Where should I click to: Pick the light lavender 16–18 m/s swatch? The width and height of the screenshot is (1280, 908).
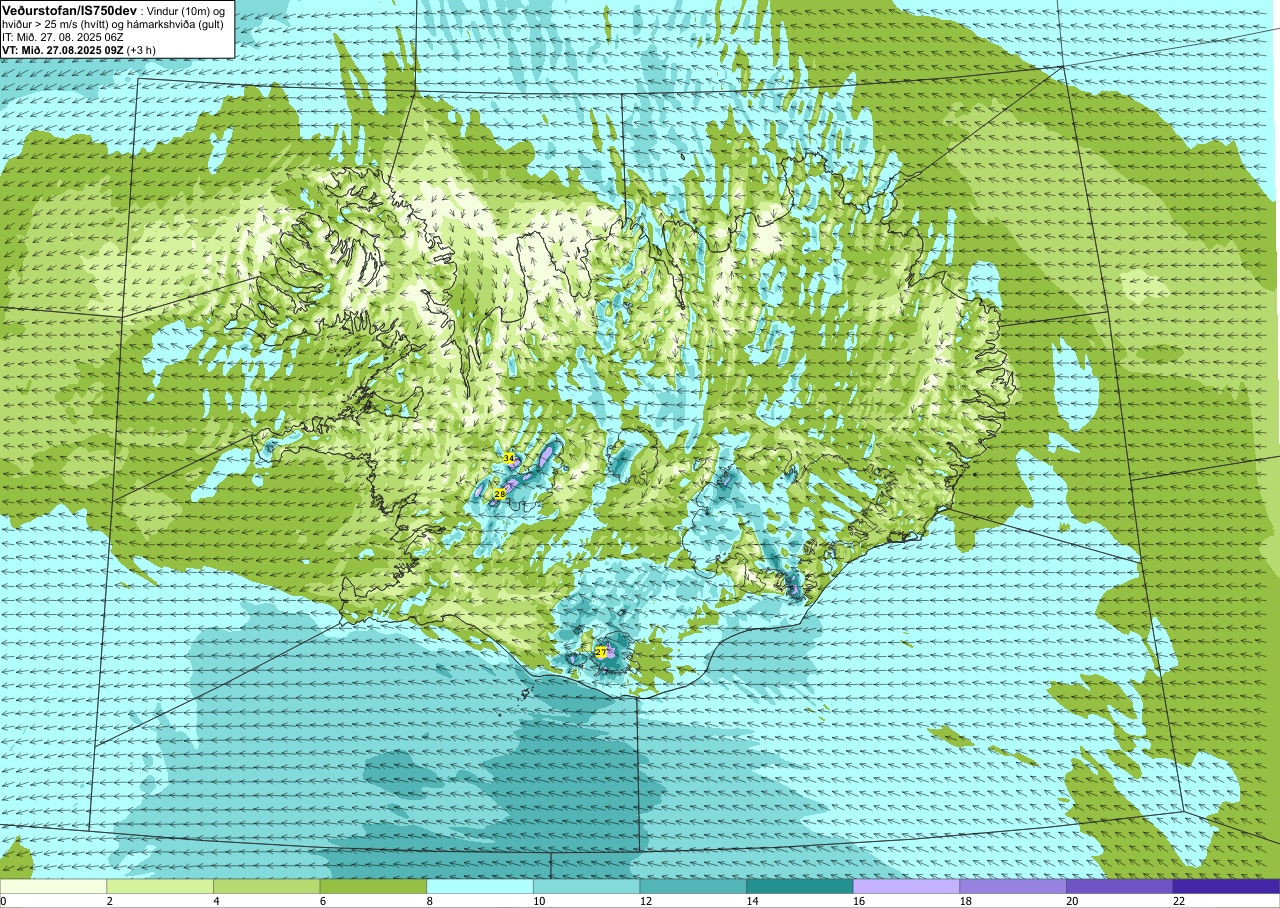pos(906,886)
